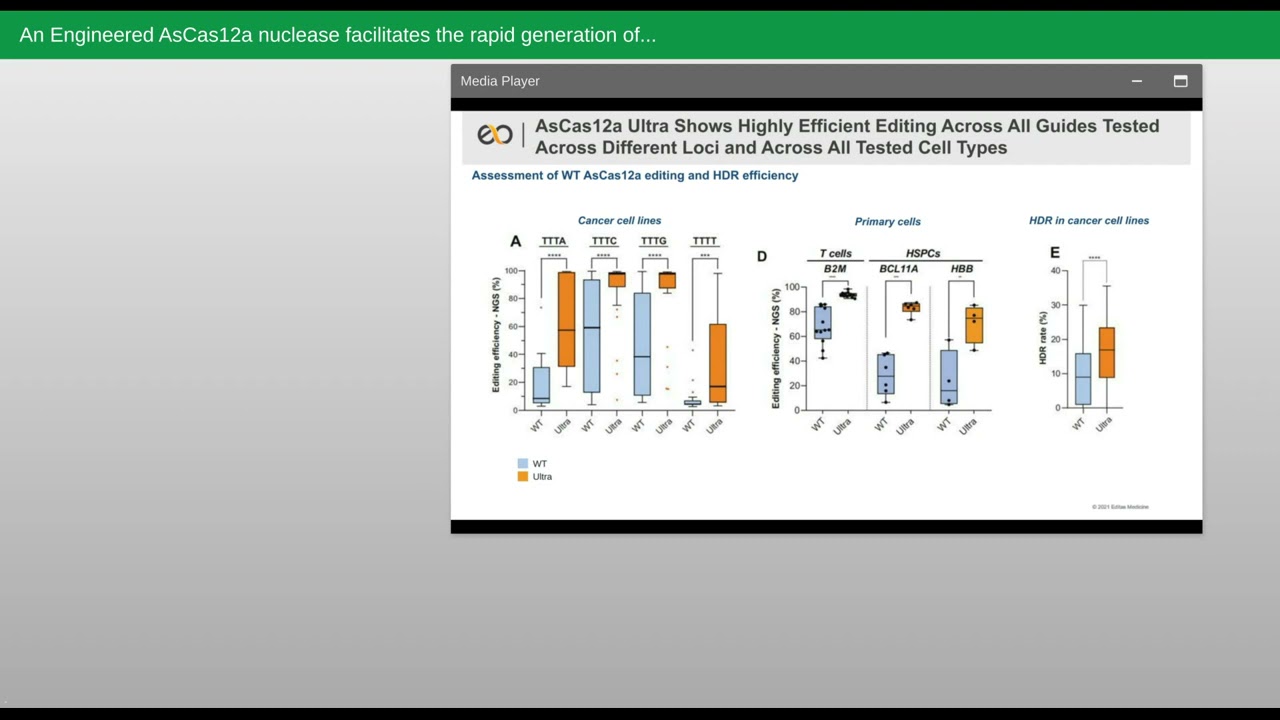Click the "Primary cells" chart title
1280x720 pixels.
pyautogui.click(x=888, y=221)
